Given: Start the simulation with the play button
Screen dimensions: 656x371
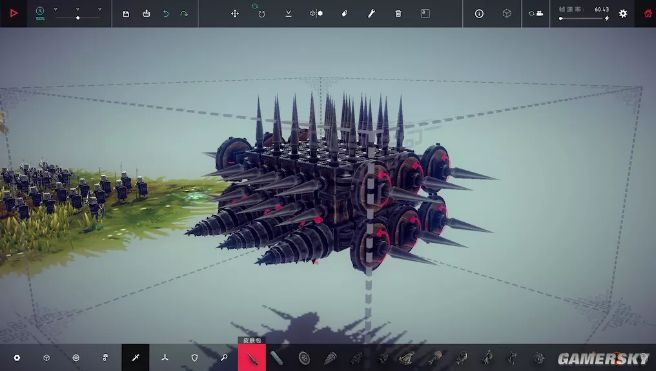Looking at the screenshot, I should [13, 13].
